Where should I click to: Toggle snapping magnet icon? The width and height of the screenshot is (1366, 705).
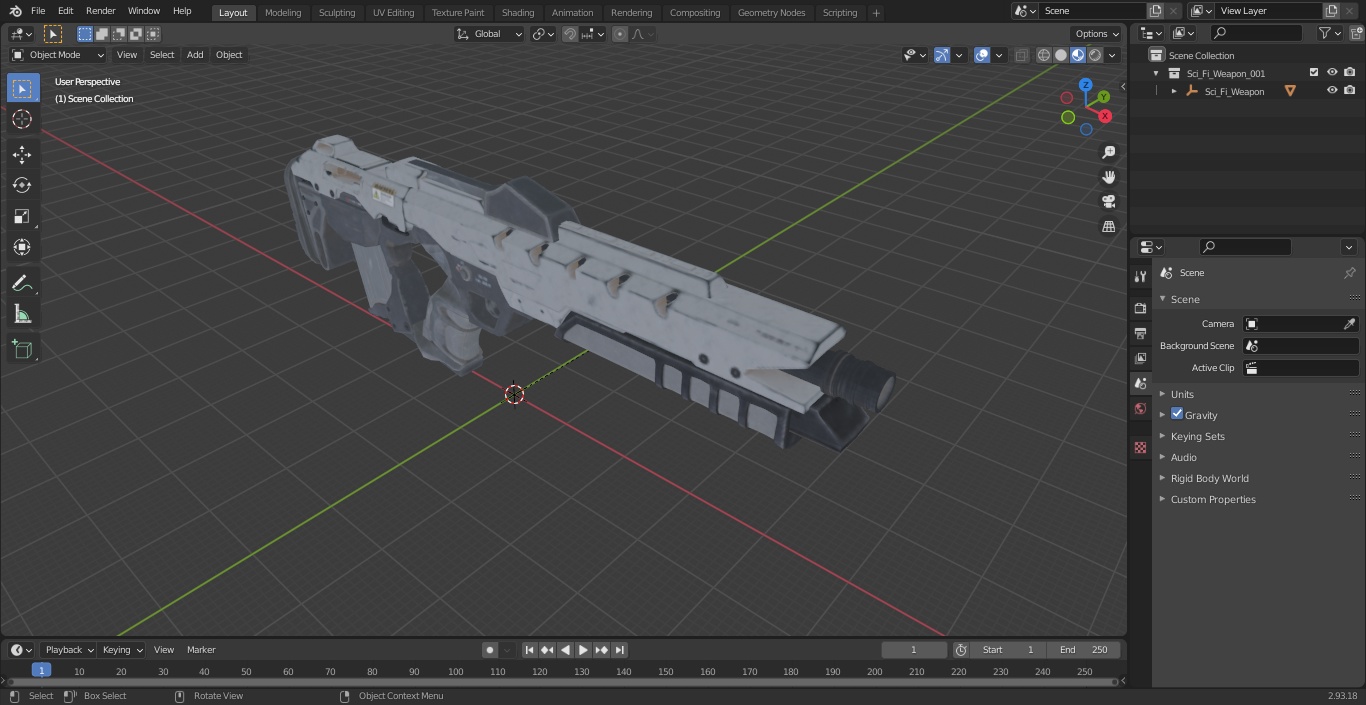tap(570, 34)
